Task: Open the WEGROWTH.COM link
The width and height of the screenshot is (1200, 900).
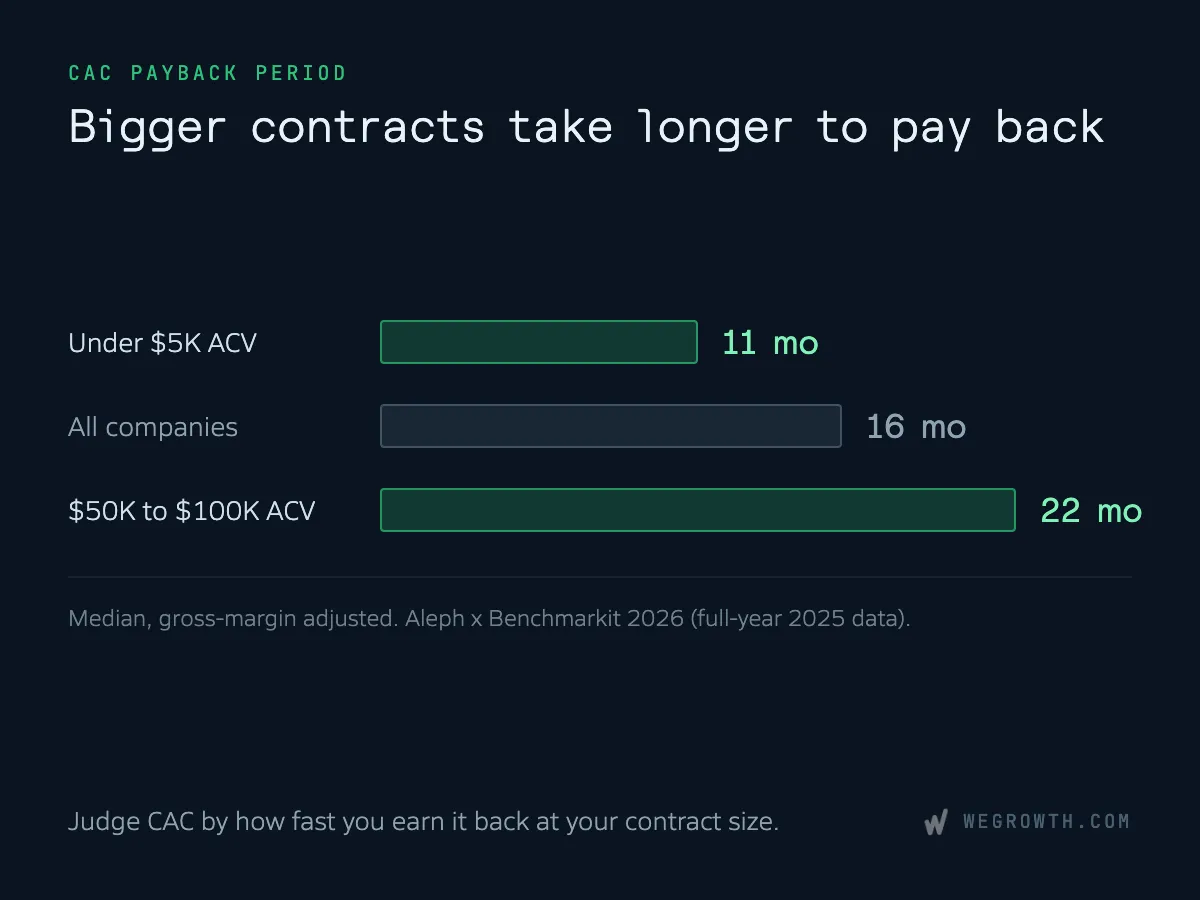Action: pyautogui.click(x=1046, y=822)
